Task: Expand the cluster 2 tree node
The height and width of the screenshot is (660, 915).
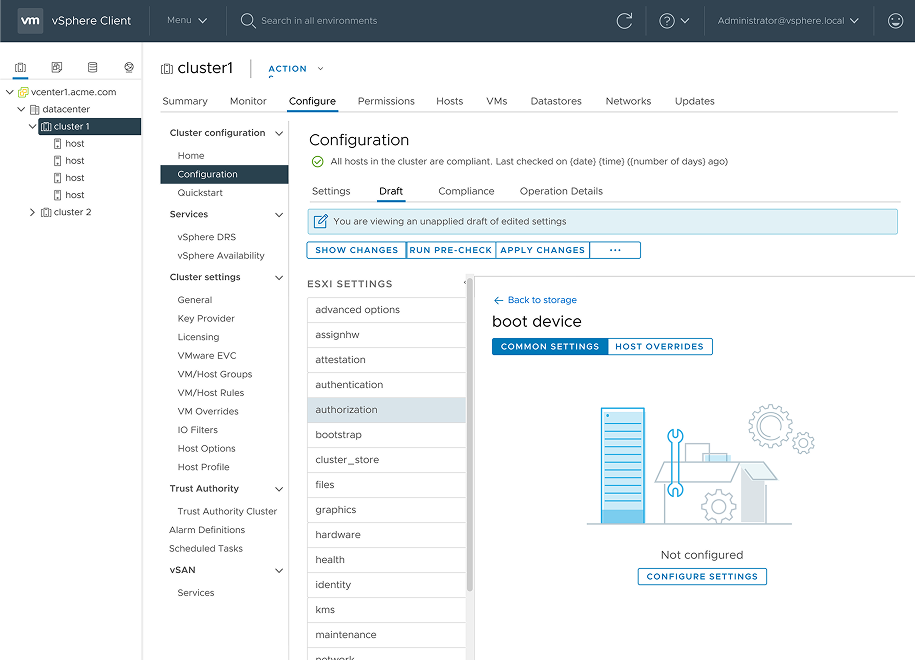Action: 32,212
